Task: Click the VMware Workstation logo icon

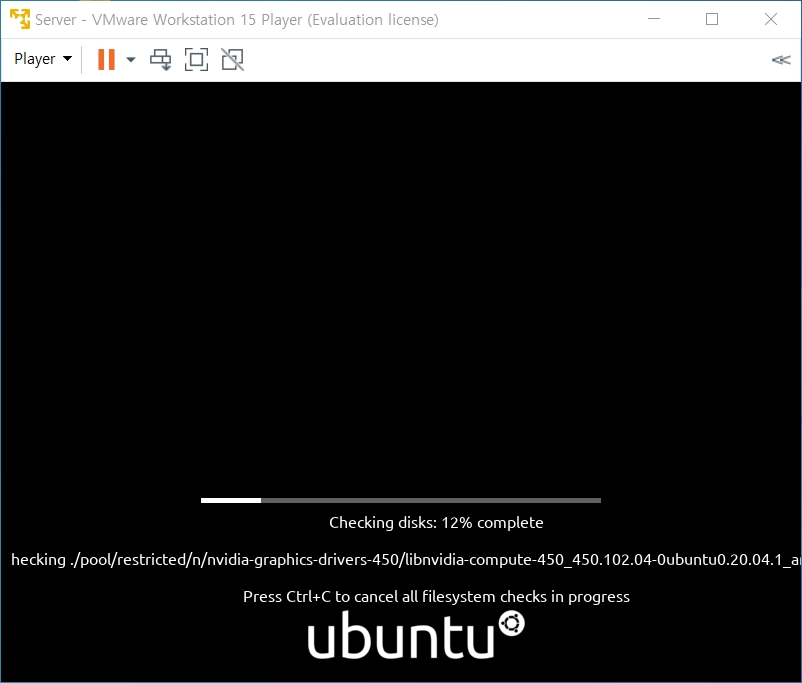Action: [20, 19]
